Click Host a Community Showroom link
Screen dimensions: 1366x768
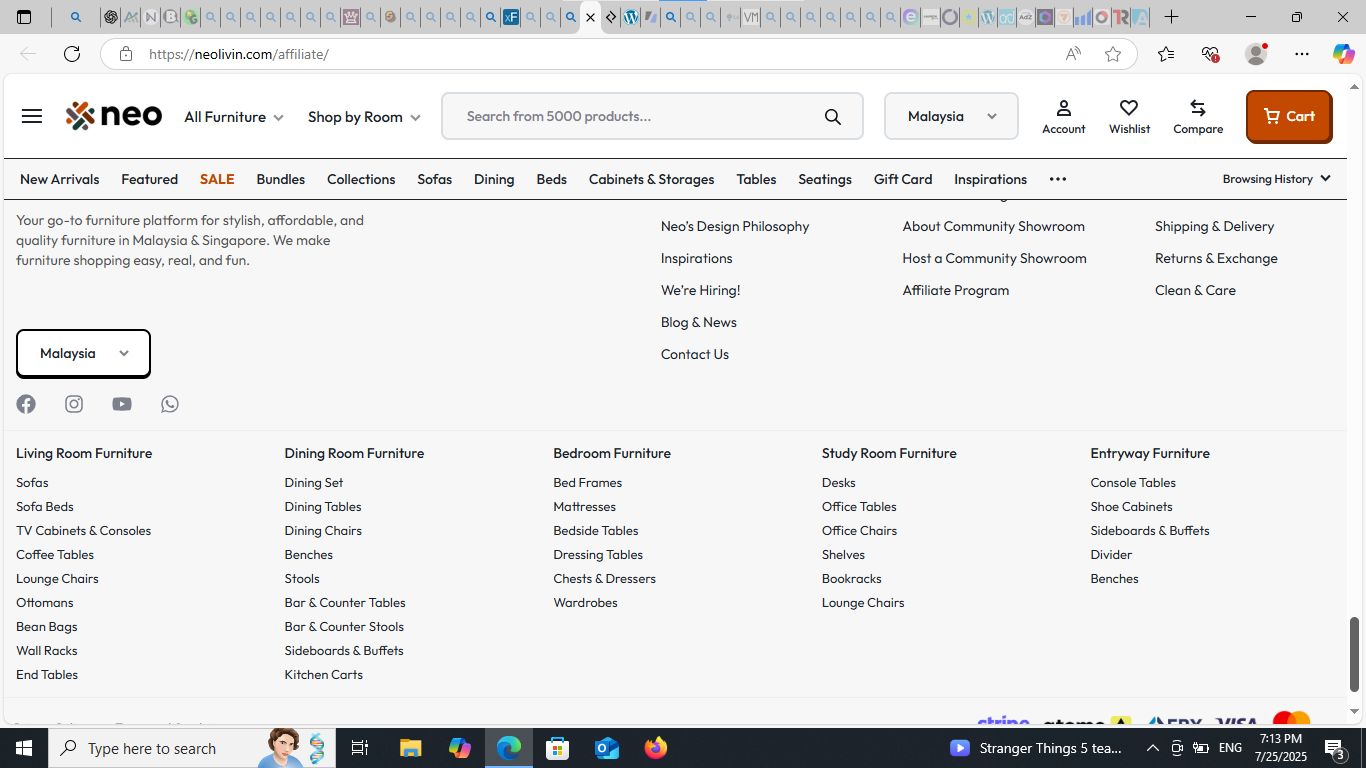(994, 258)
